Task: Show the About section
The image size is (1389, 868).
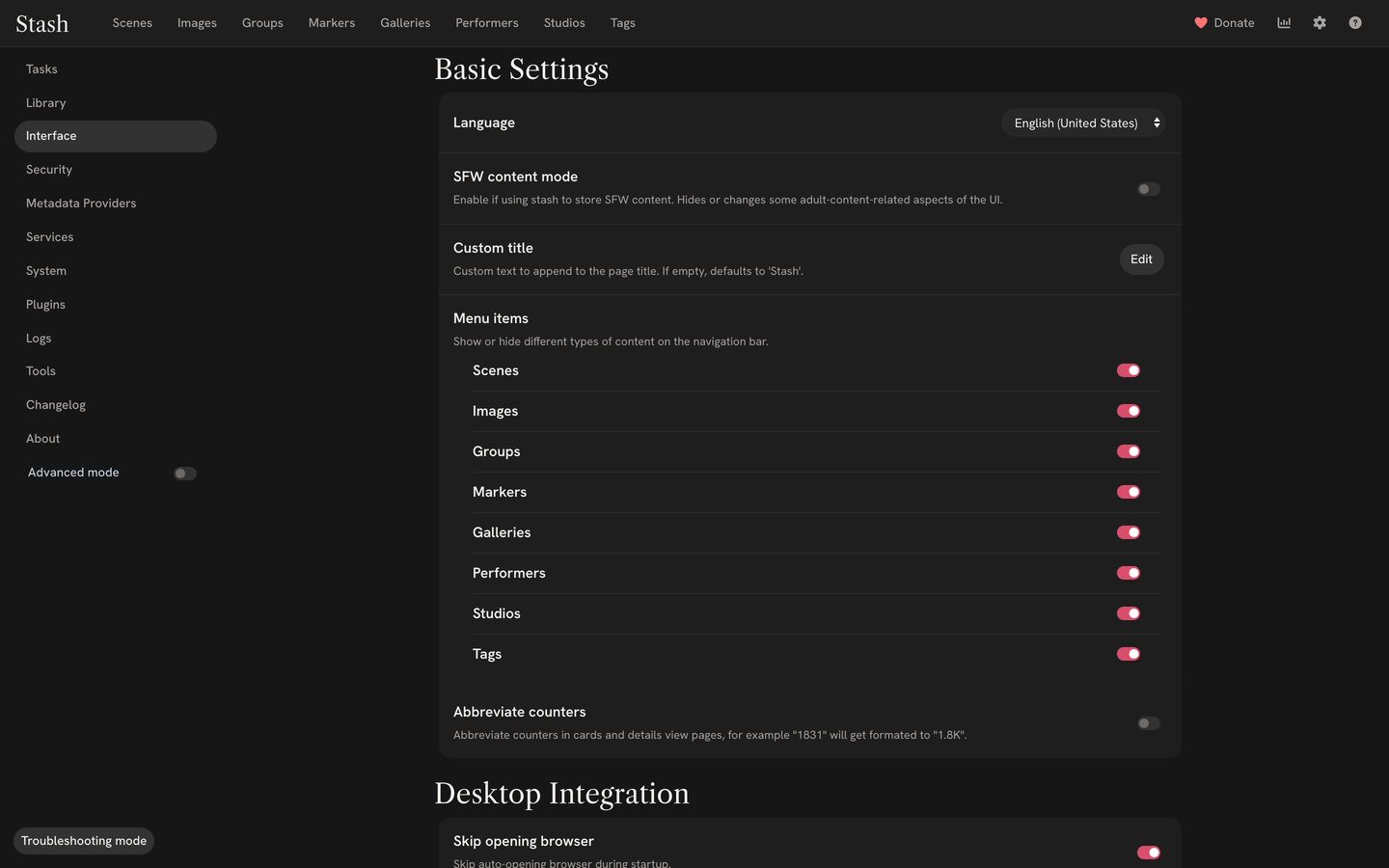Action: [x=116, y=439]
